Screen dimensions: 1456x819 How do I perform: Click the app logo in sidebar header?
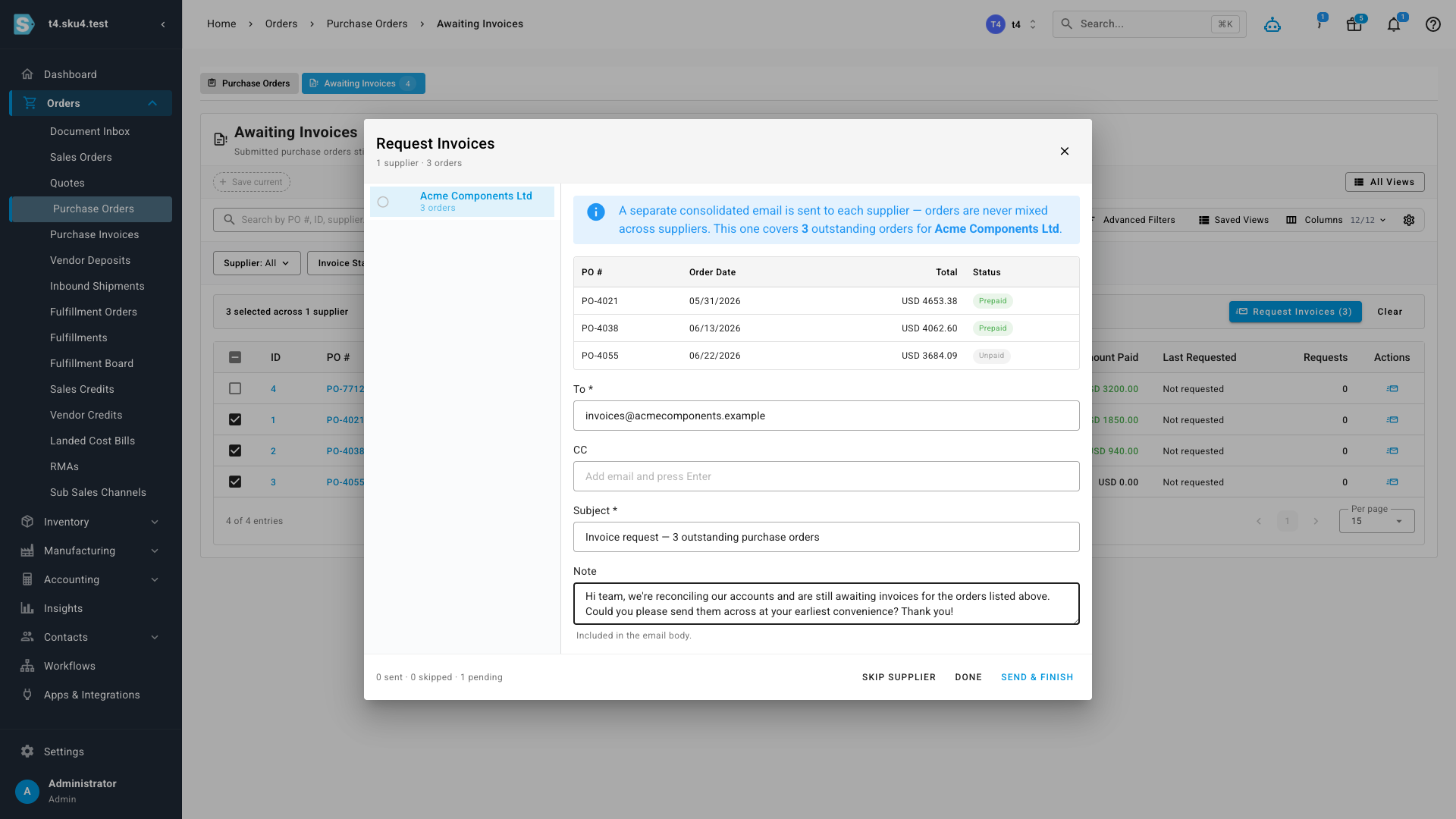24,24
